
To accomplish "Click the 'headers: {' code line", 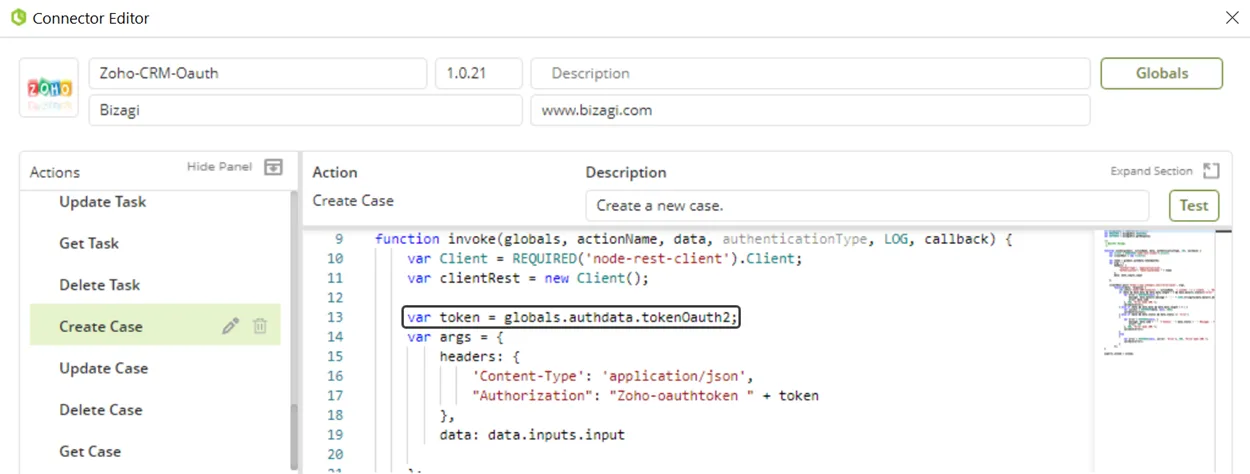I will pyautogui.click(x=479, y=356).
